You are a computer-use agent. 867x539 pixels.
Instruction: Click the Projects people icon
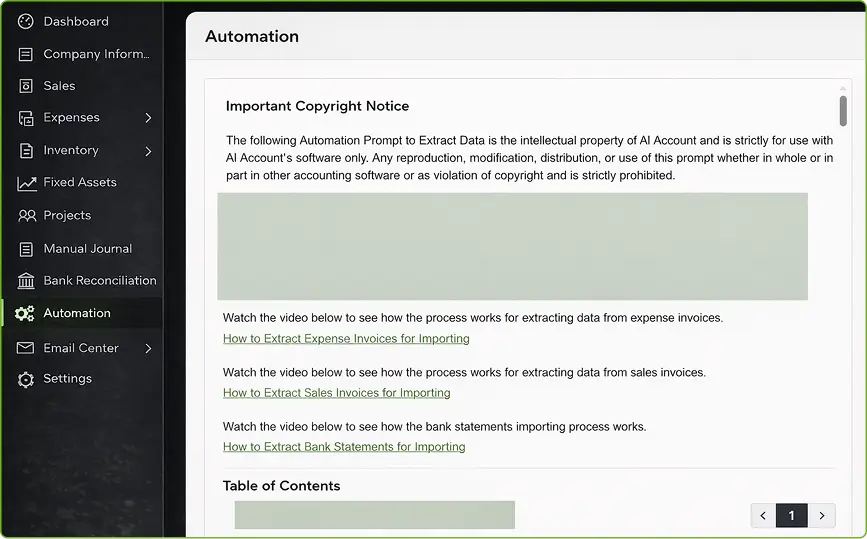[x=26, y=215]
